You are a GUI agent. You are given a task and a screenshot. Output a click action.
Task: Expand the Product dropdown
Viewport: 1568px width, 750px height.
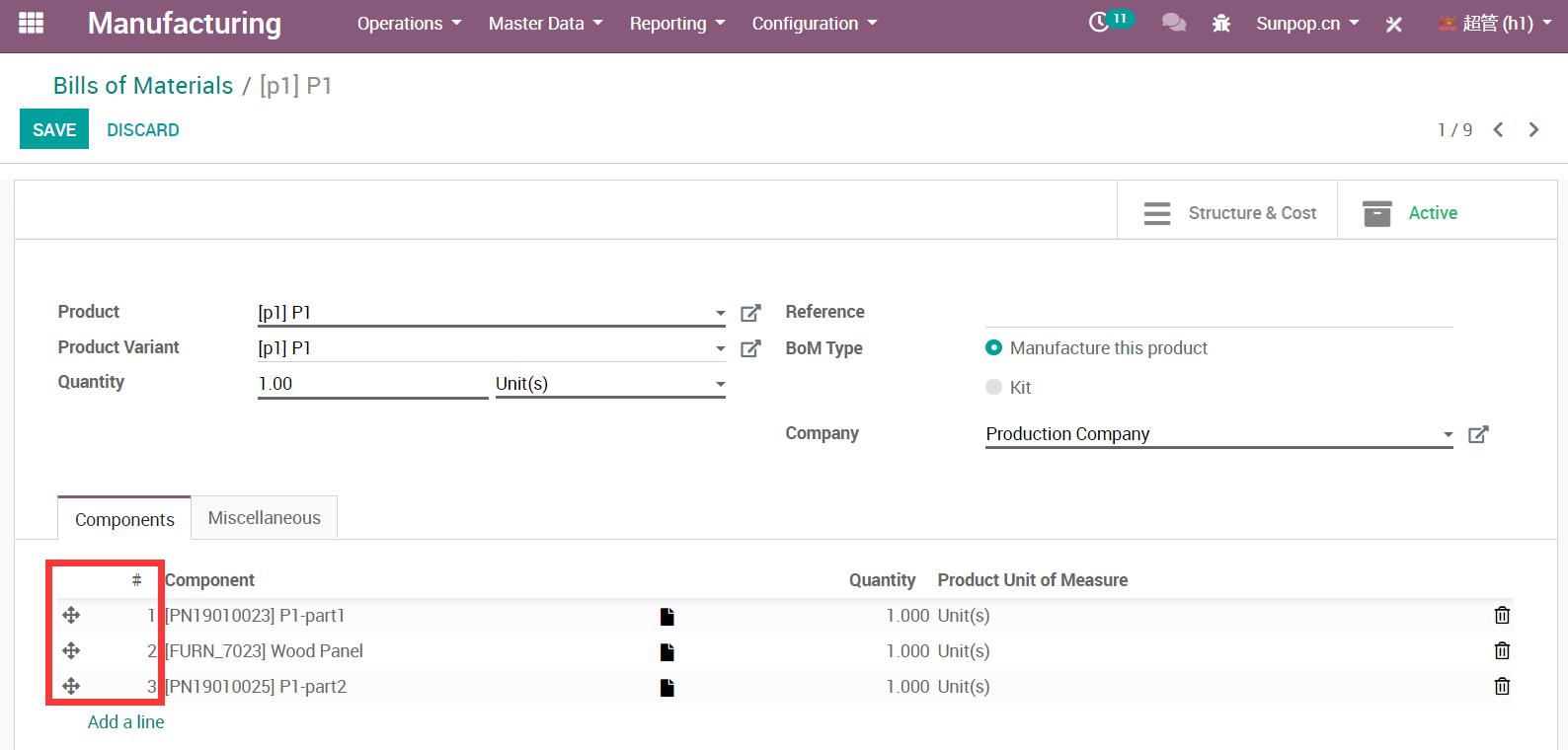click(x=720, y=313)
